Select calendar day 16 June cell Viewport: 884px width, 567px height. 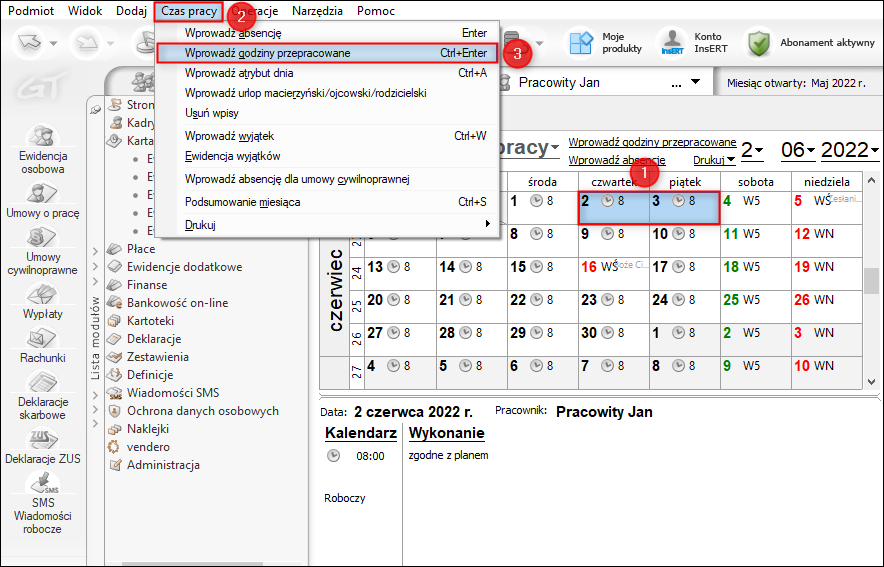[x=614, y=274]
